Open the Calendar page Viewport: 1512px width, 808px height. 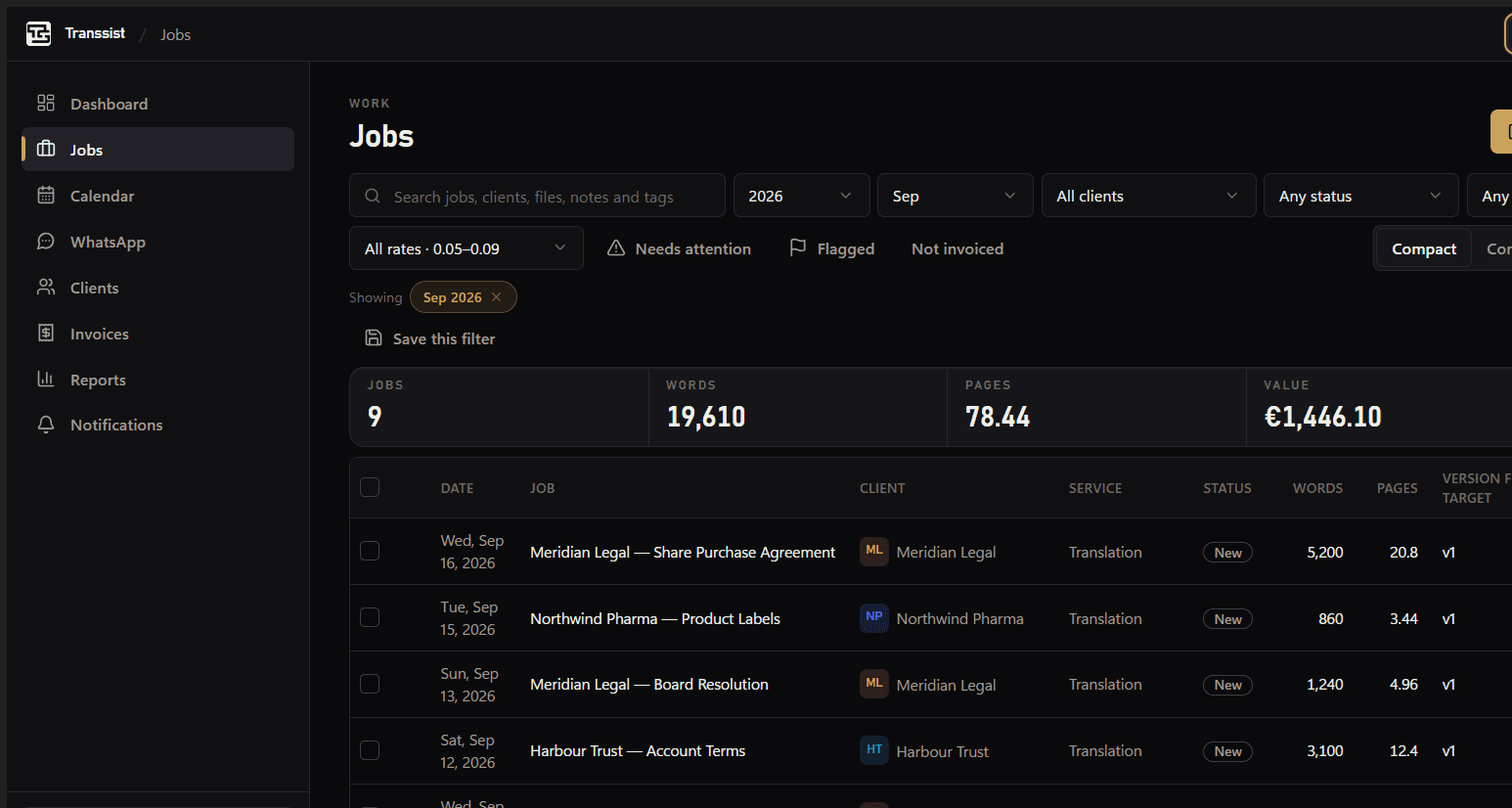(x=157, y=196)
